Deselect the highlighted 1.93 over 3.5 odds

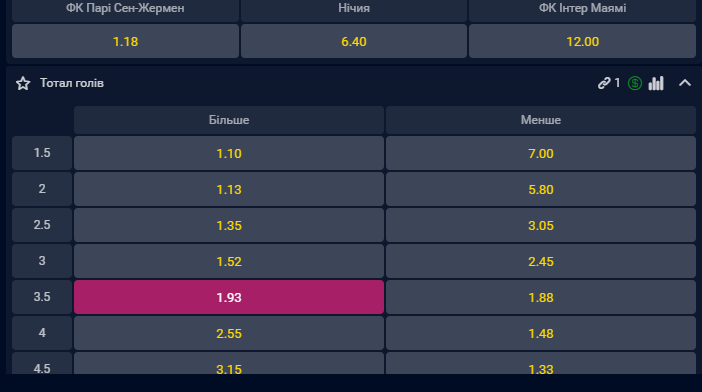(x=229, y=297)
